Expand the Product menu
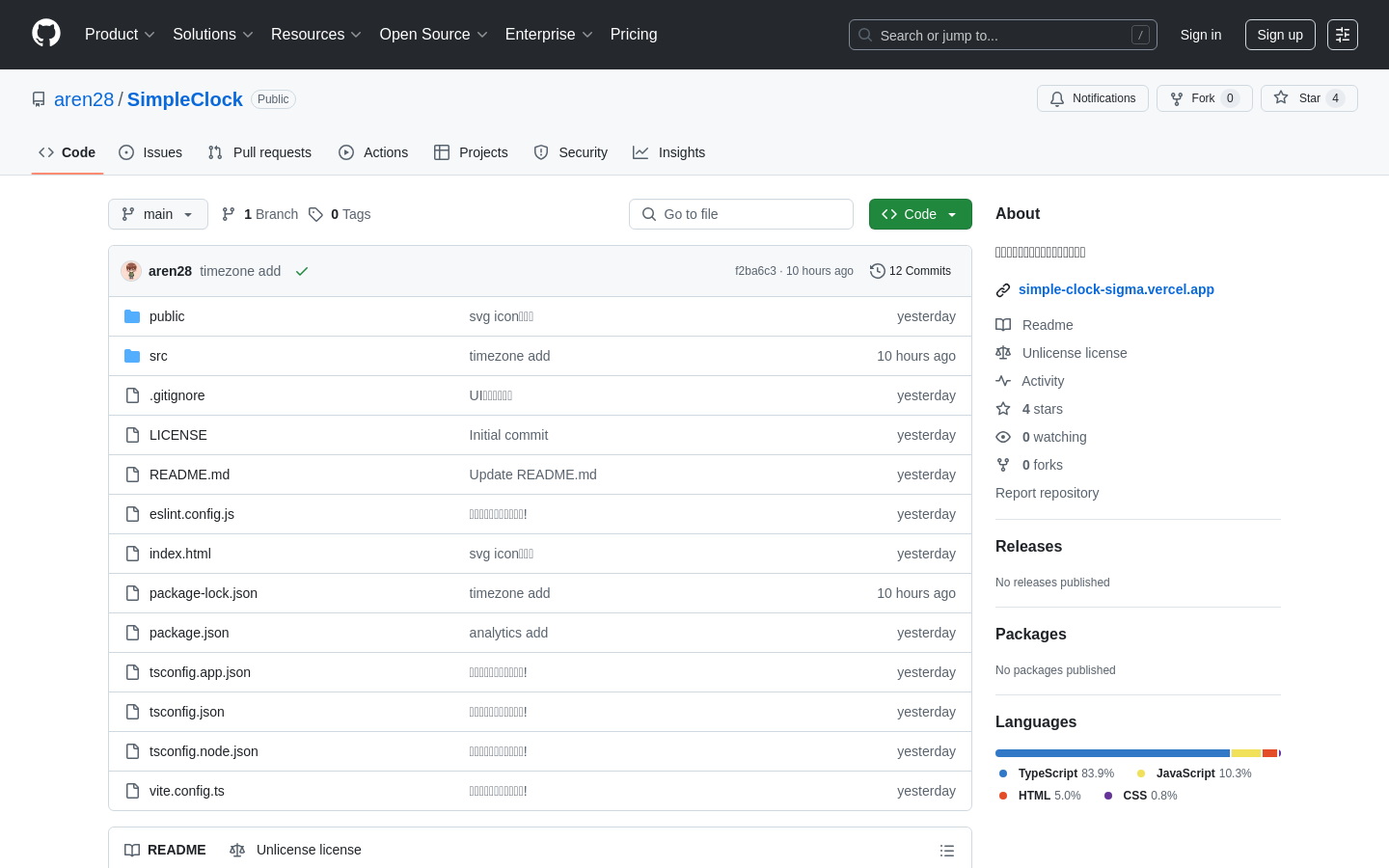Image resolution: width=1389 pixels, height=868 pixels. pyautogui.click(x=120, y=35)
